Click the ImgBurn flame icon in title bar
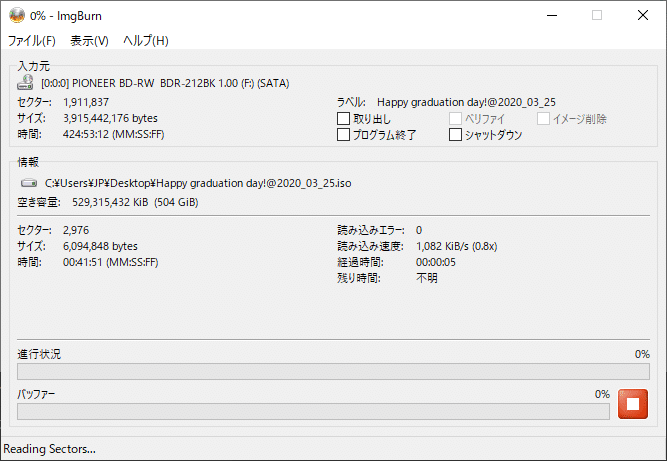The height and width of the screenshot is (461, 667). tap(17, 16)
